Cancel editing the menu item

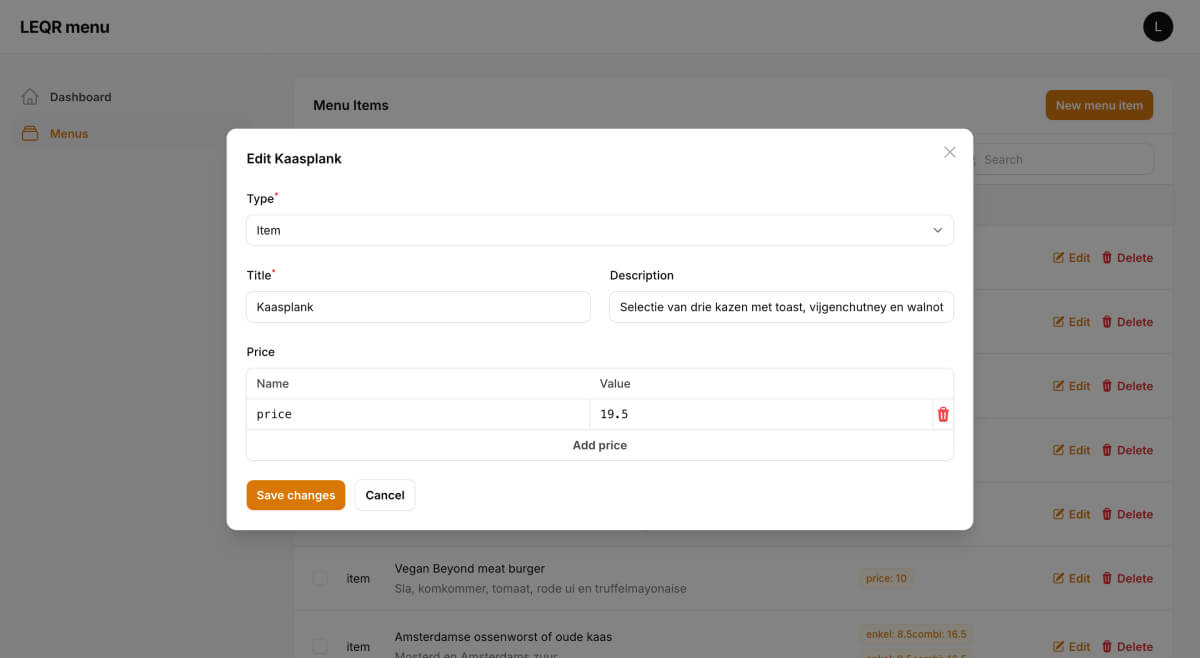coord(384,495)
